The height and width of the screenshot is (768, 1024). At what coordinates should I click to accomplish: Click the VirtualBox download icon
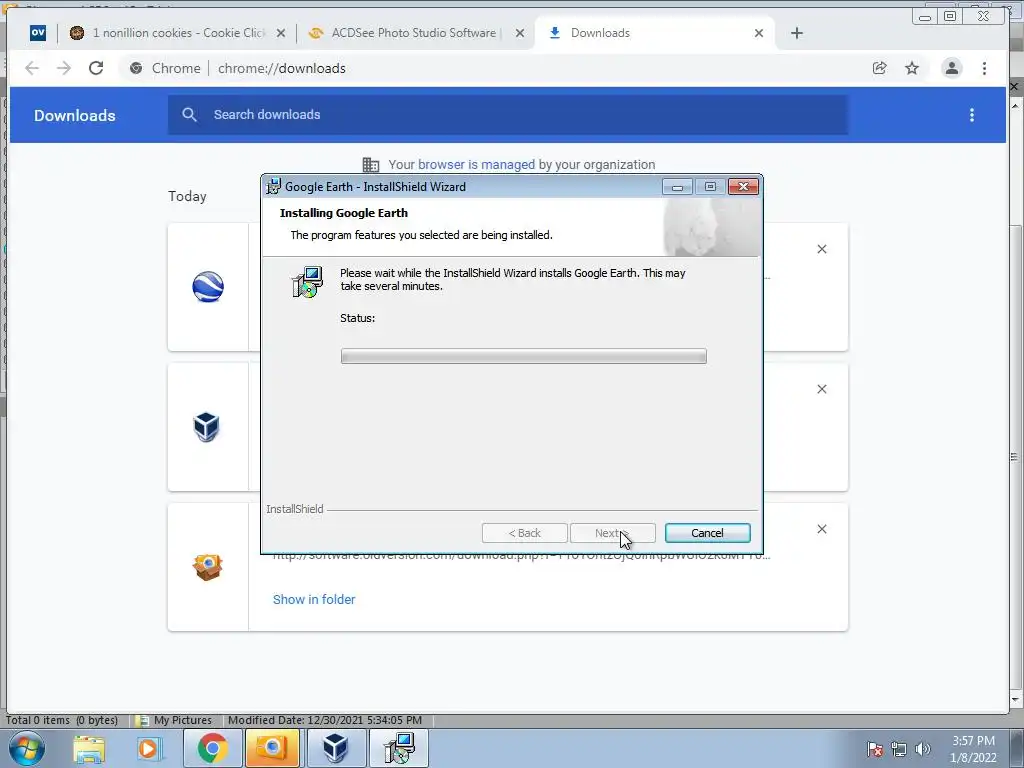click(x=207, y=427)
